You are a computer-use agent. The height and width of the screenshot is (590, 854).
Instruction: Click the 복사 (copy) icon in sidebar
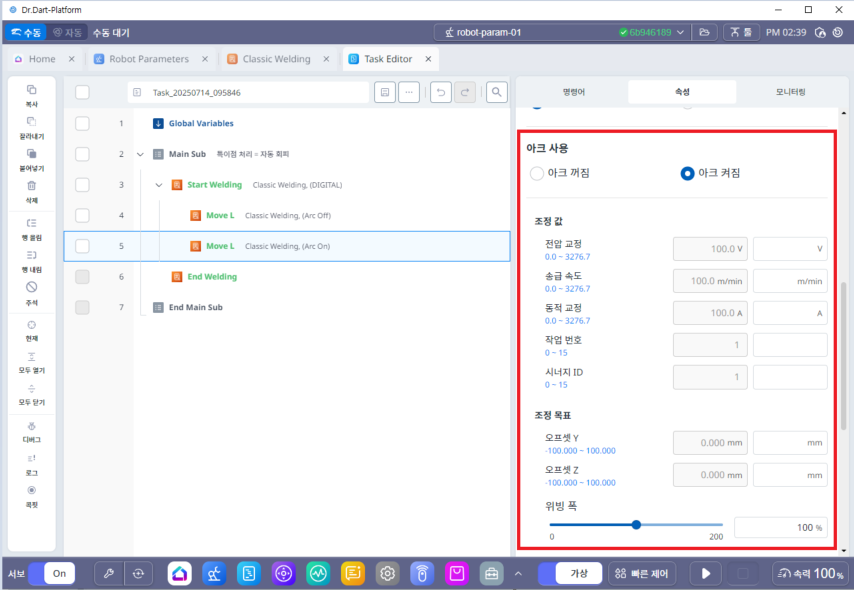click(31, 91)
